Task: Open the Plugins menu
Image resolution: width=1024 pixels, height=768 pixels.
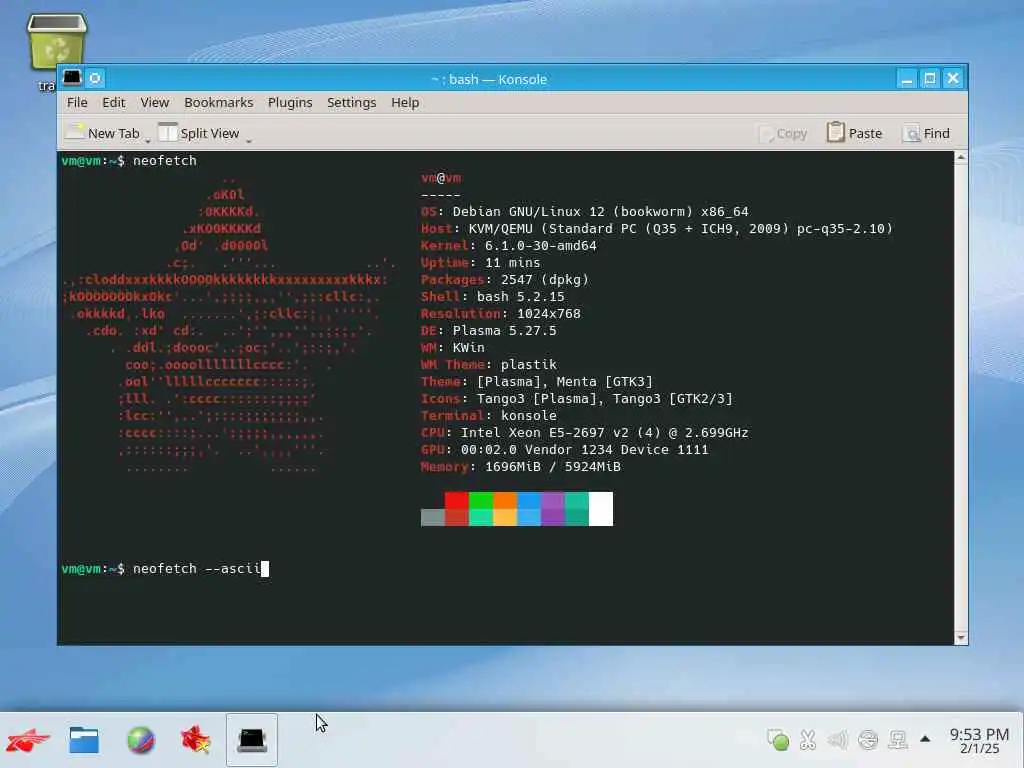Action: (x=290, y=103)
